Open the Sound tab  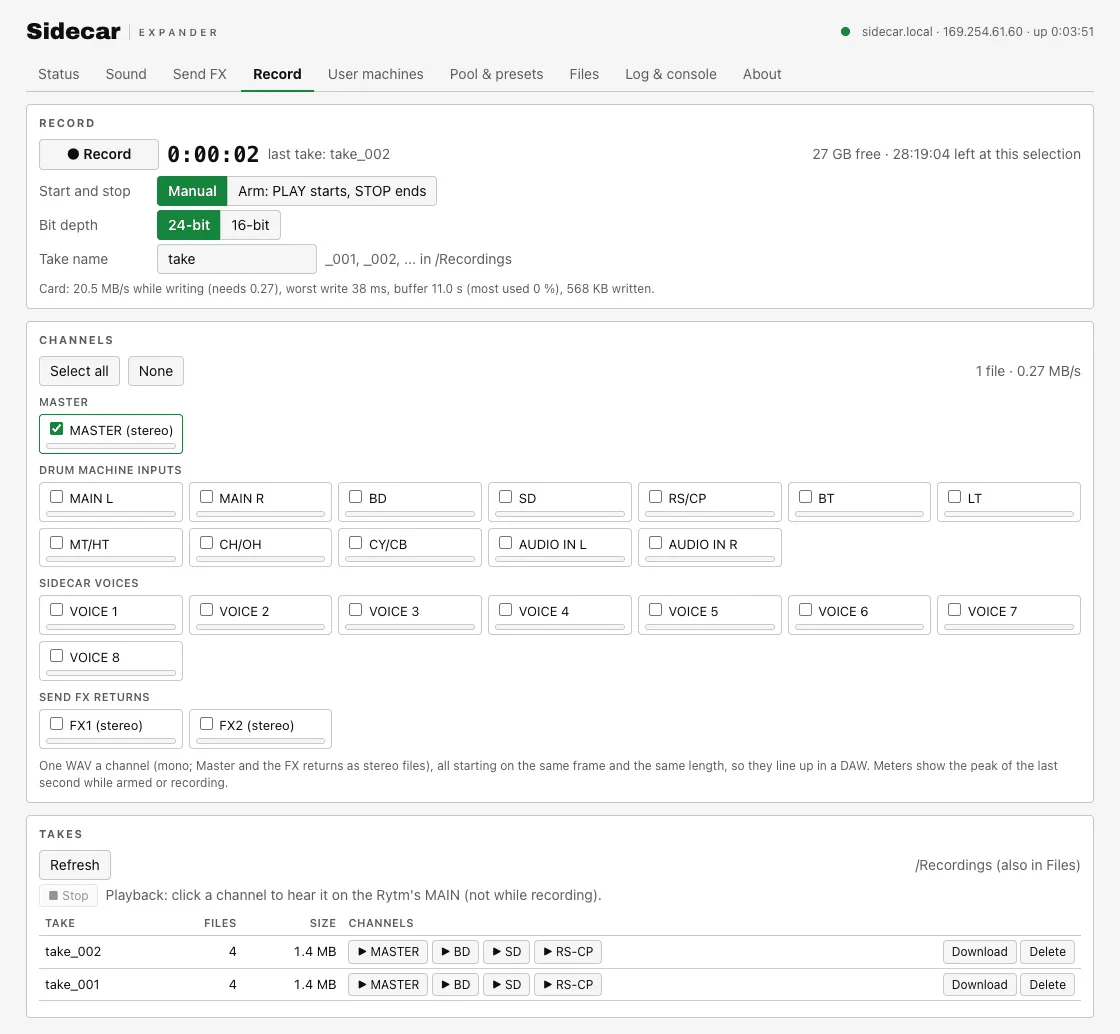[126, 74]
